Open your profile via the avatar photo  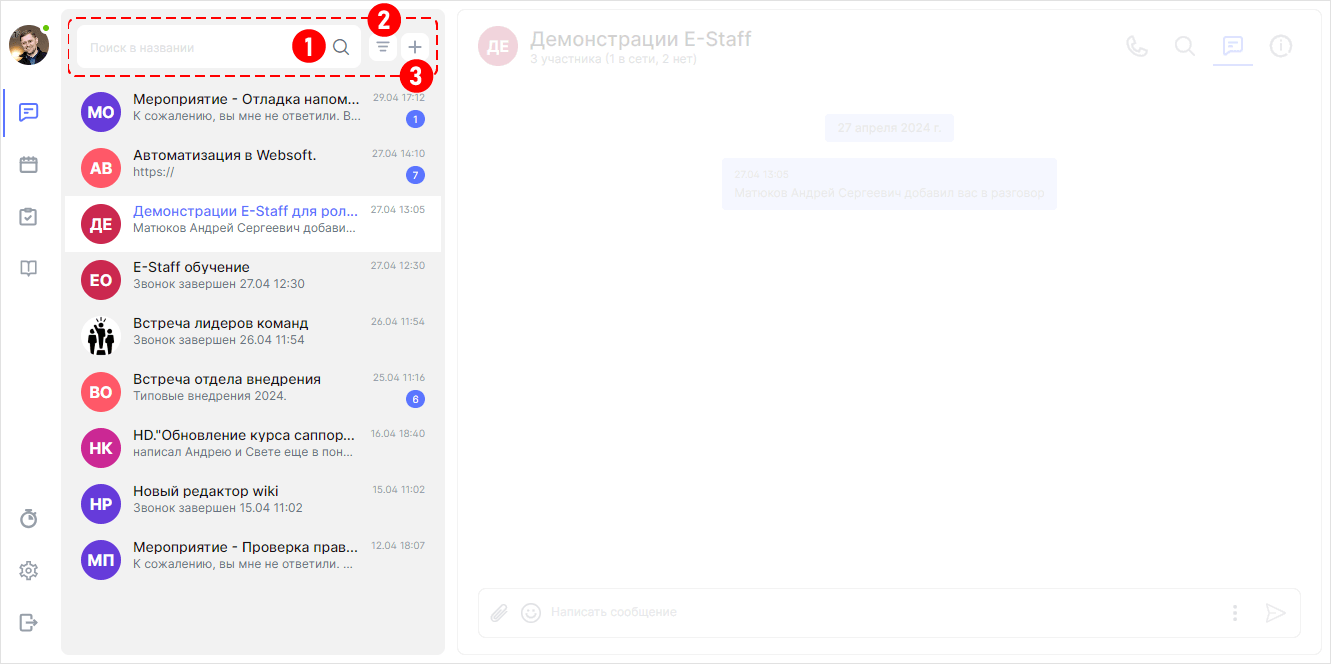[x=29, y=44]
